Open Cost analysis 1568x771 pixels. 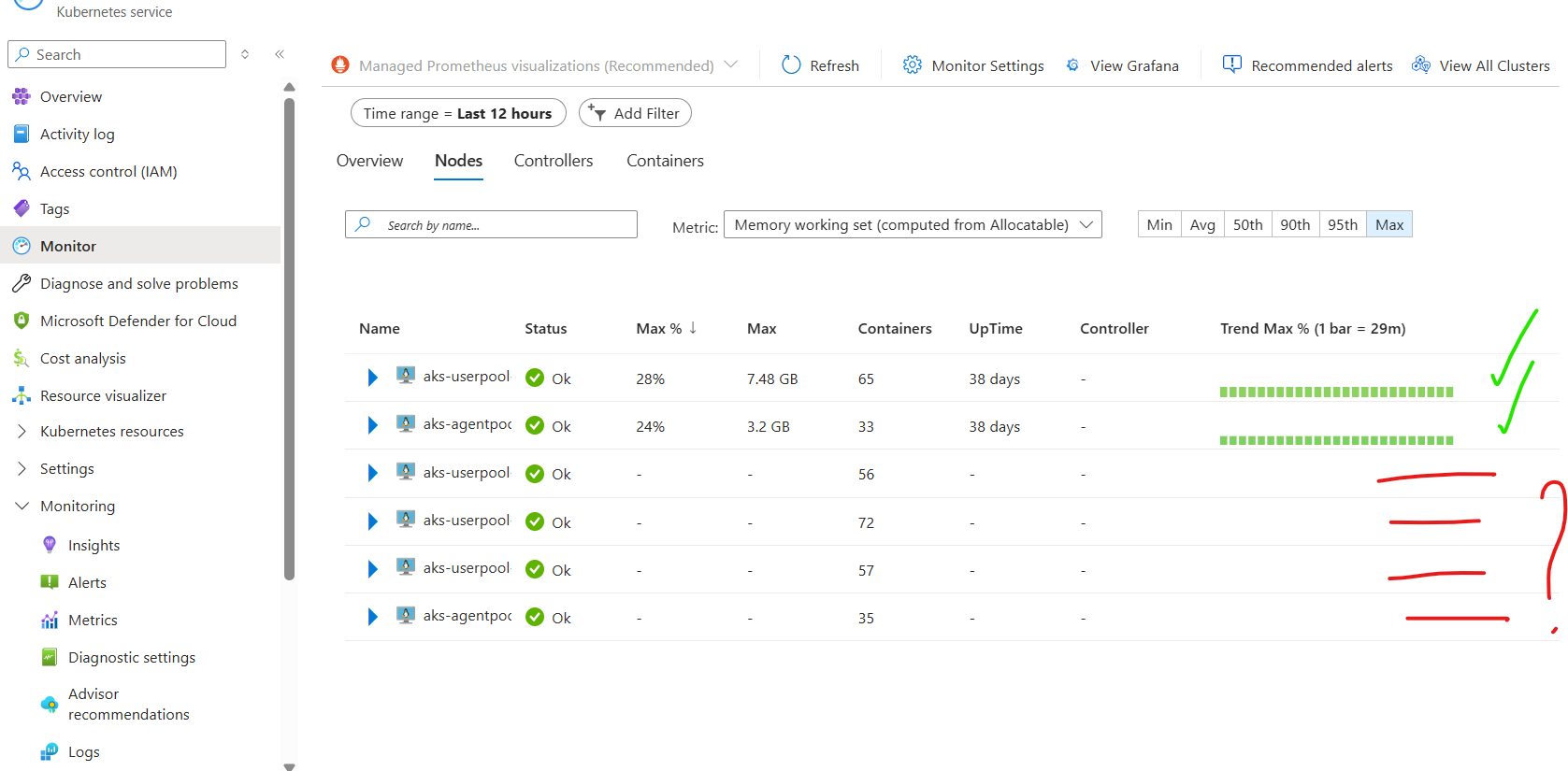82,358
